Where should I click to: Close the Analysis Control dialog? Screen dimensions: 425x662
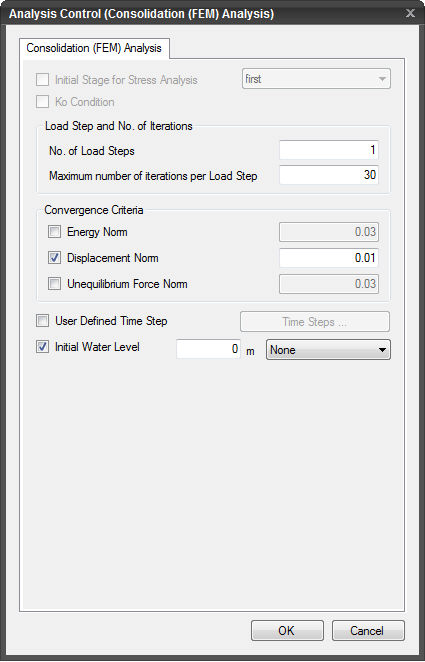(x=410, y=14)
